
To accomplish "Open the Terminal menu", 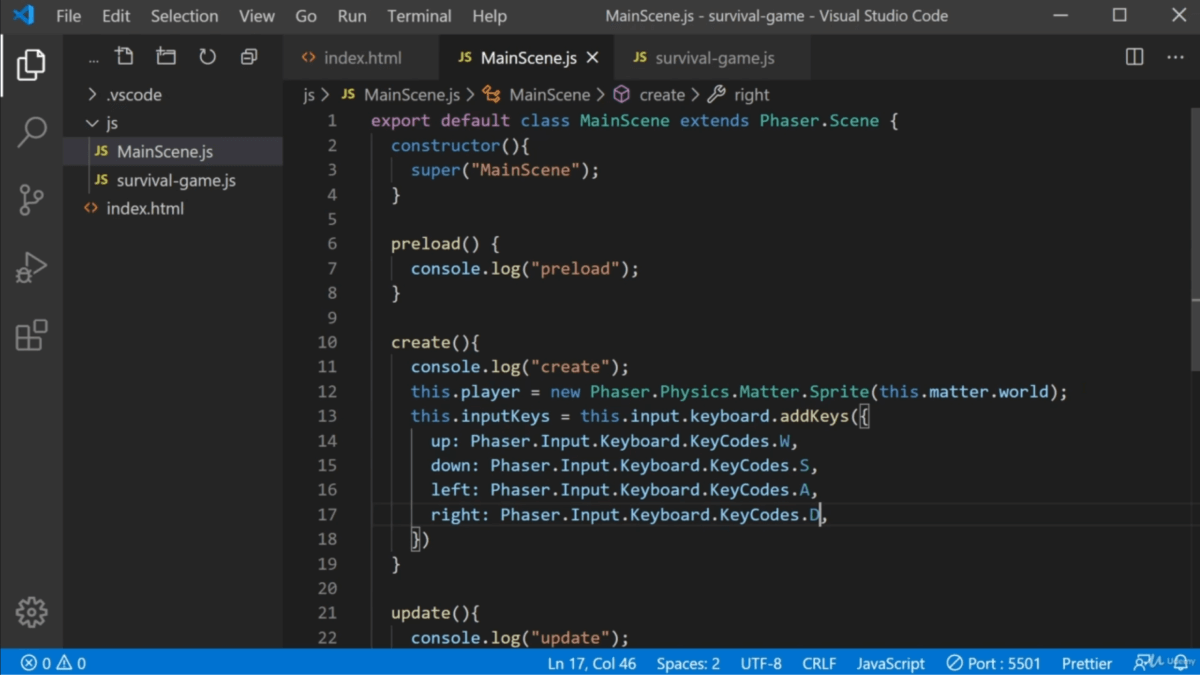I will [x=419, y=16].
